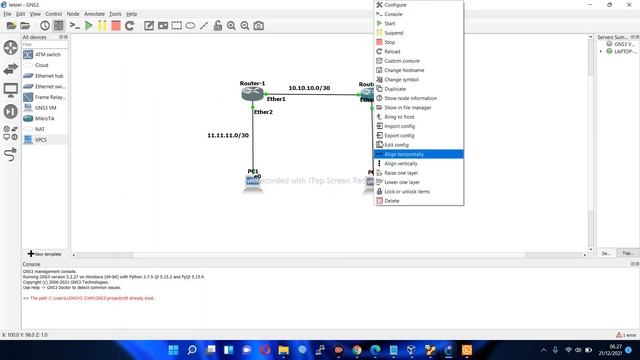Viewport: 640px width, 360px height.
Task: Browse all devices sidebar icon
Action: pyautogui.click(x=11, y=133)
